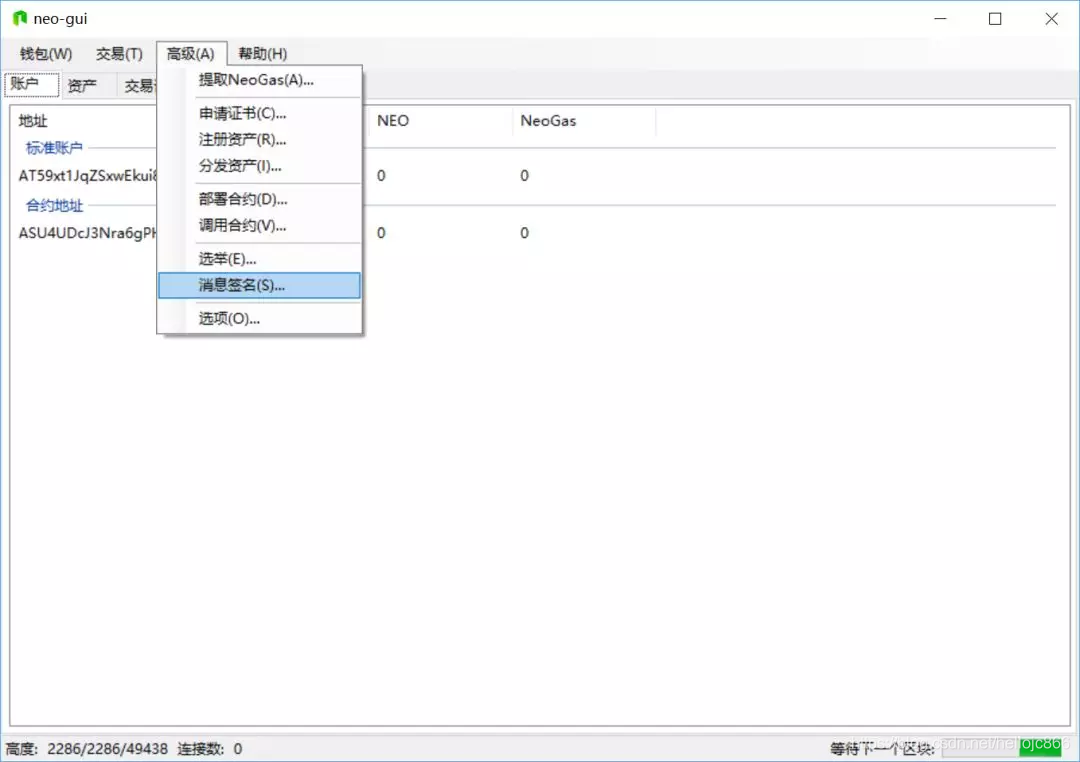The image size is (1080, 762).
Task: Select 部署合约(D)... menu entry
Action: pyautogui.click(x=259, y=199)
